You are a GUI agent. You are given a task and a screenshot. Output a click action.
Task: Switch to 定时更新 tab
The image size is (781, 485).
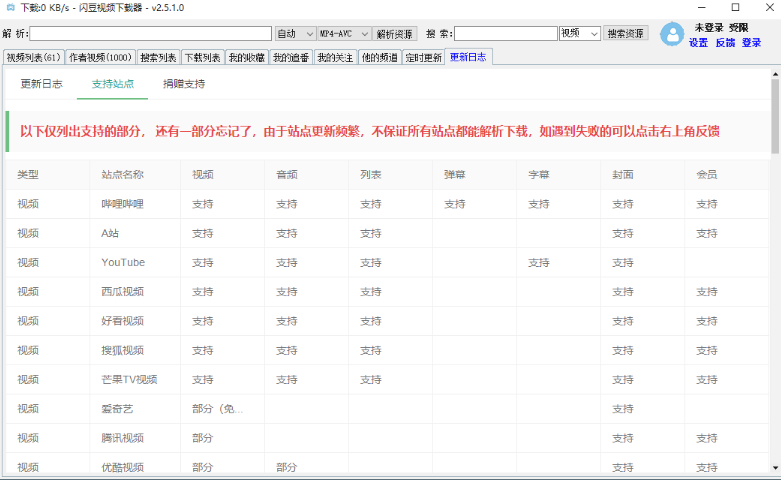tap(423, 58)
